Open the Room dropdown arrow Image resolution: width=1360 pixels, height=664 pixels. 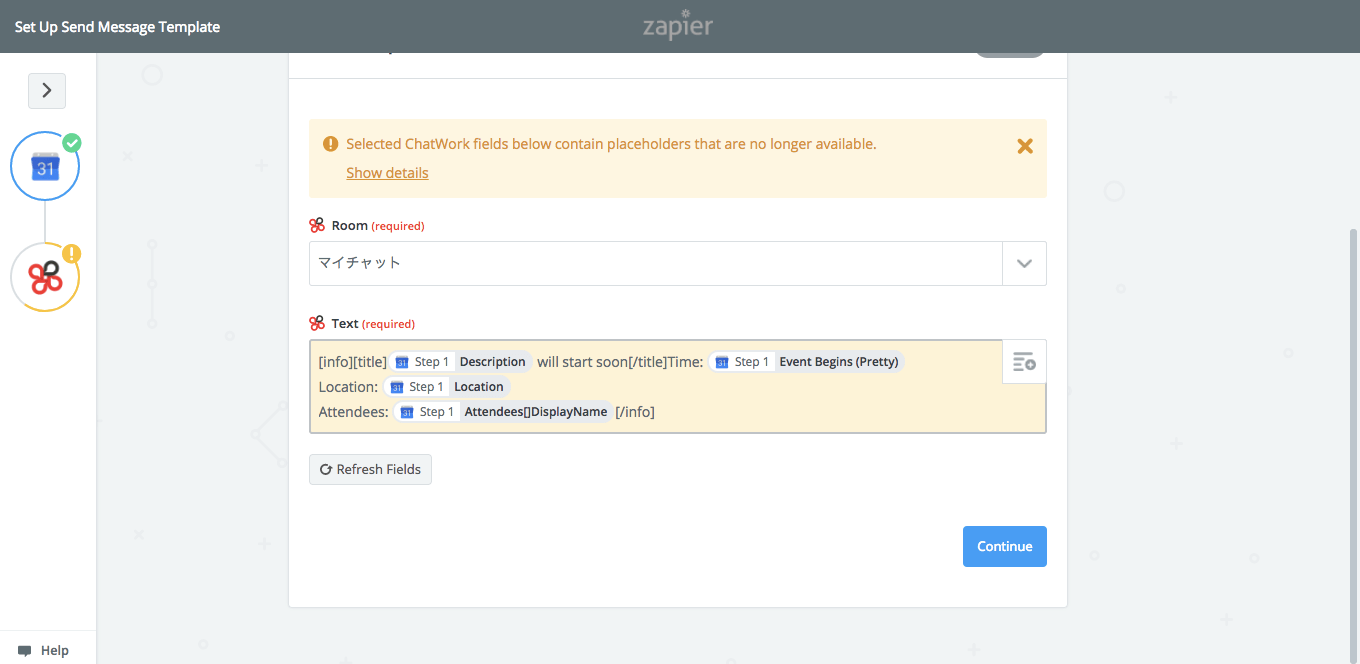coord(1024,264)
